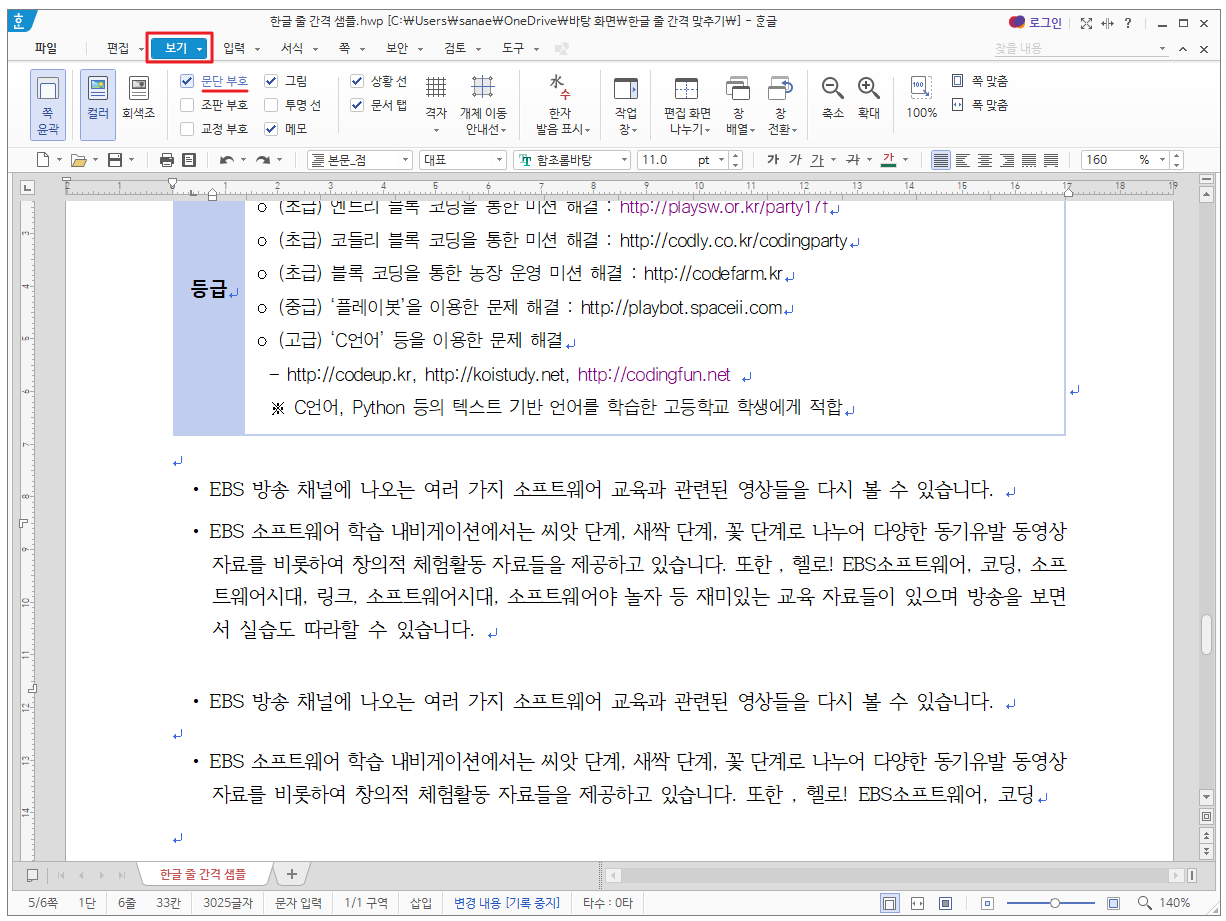Undo the last action
1226x921 pixels.
[x=226, y=160]
